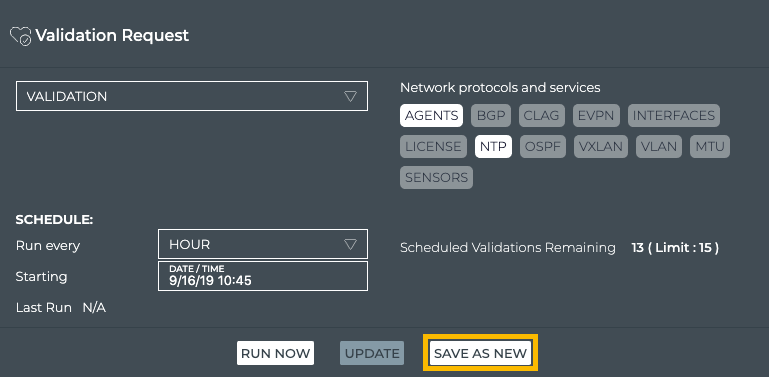Enable EVPN in network protocols
This screenshot has height=377, width=769.
[596, 116]
